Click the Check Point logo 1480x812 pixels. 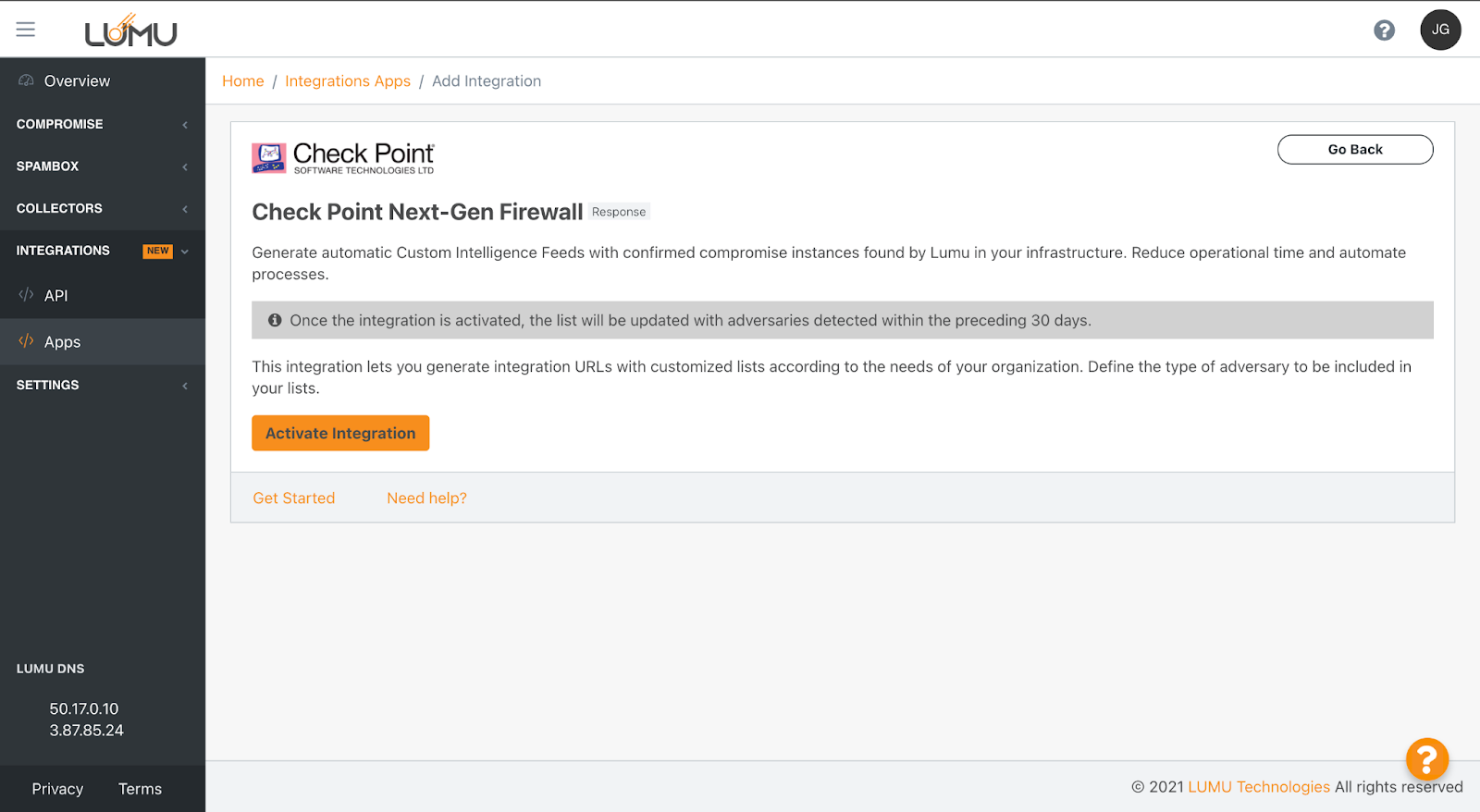(x=343, y=158)
